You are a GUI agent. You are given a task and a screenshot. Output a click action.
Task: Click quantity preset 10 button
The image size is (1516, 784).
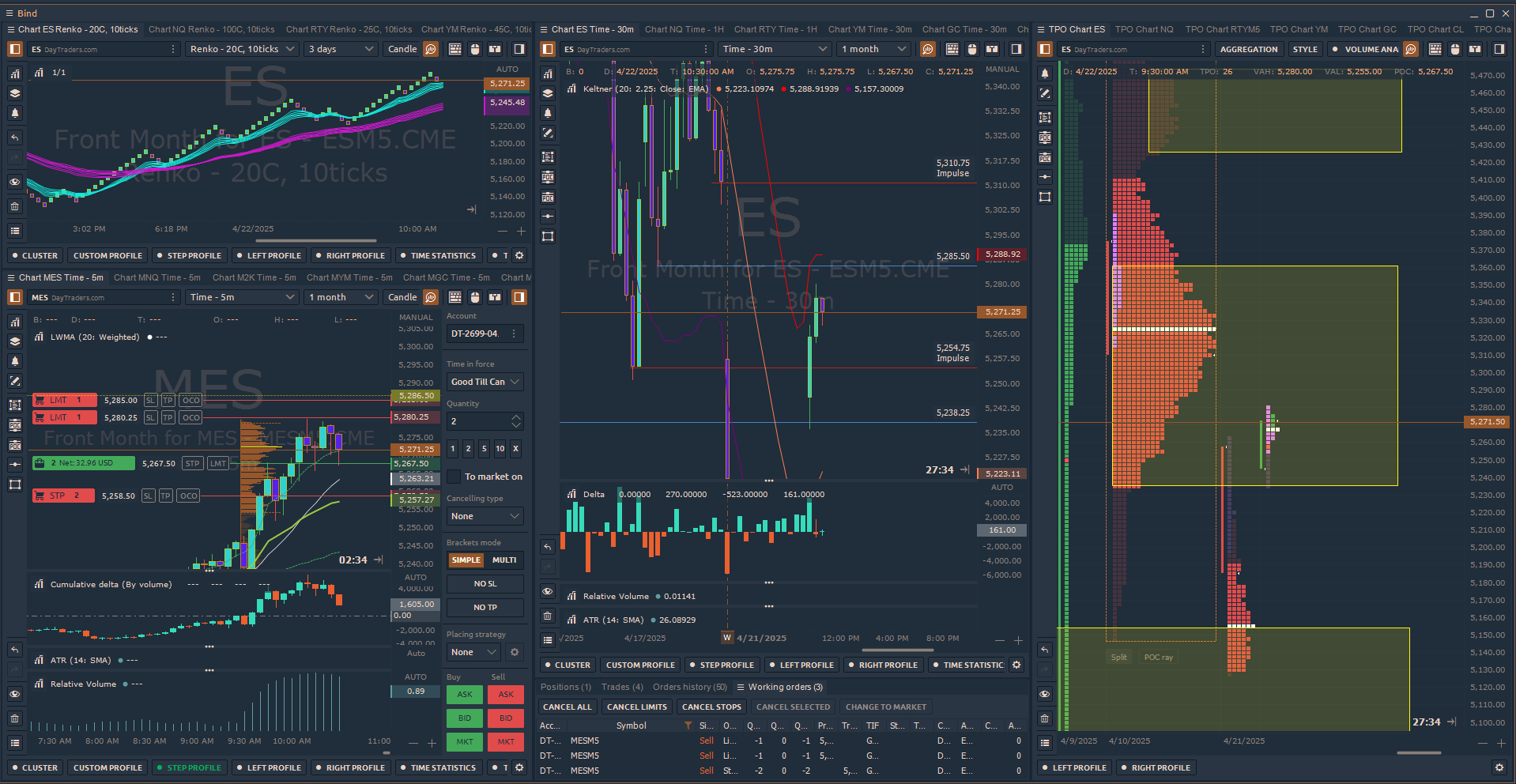point(500,449)
